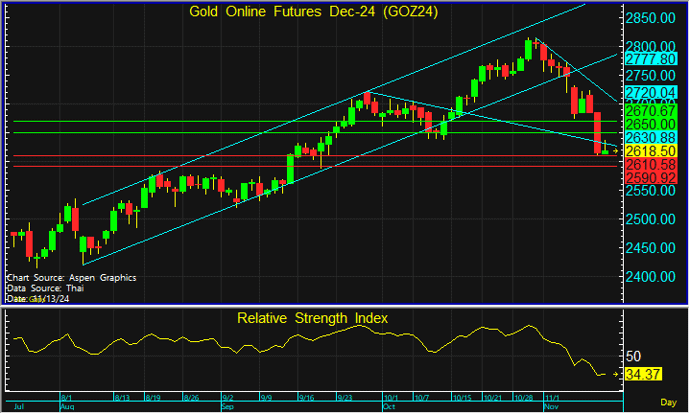The height and width of the screenshot is (414, 690).
Task: Select the Aug month label on time axis
Action: tap(68, 407)
